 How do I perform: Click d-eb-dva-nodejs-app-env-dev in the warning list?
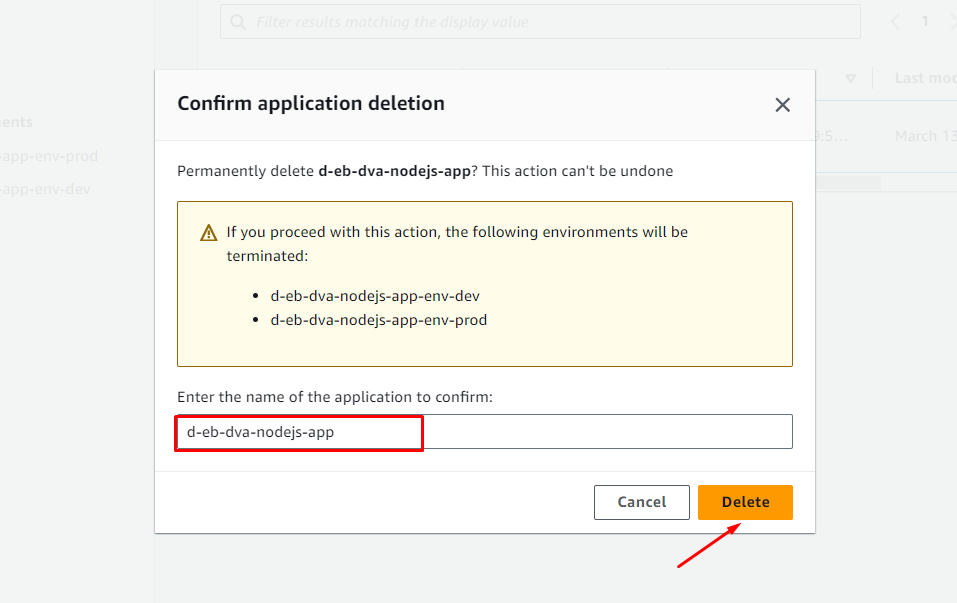tap(375, 296)
